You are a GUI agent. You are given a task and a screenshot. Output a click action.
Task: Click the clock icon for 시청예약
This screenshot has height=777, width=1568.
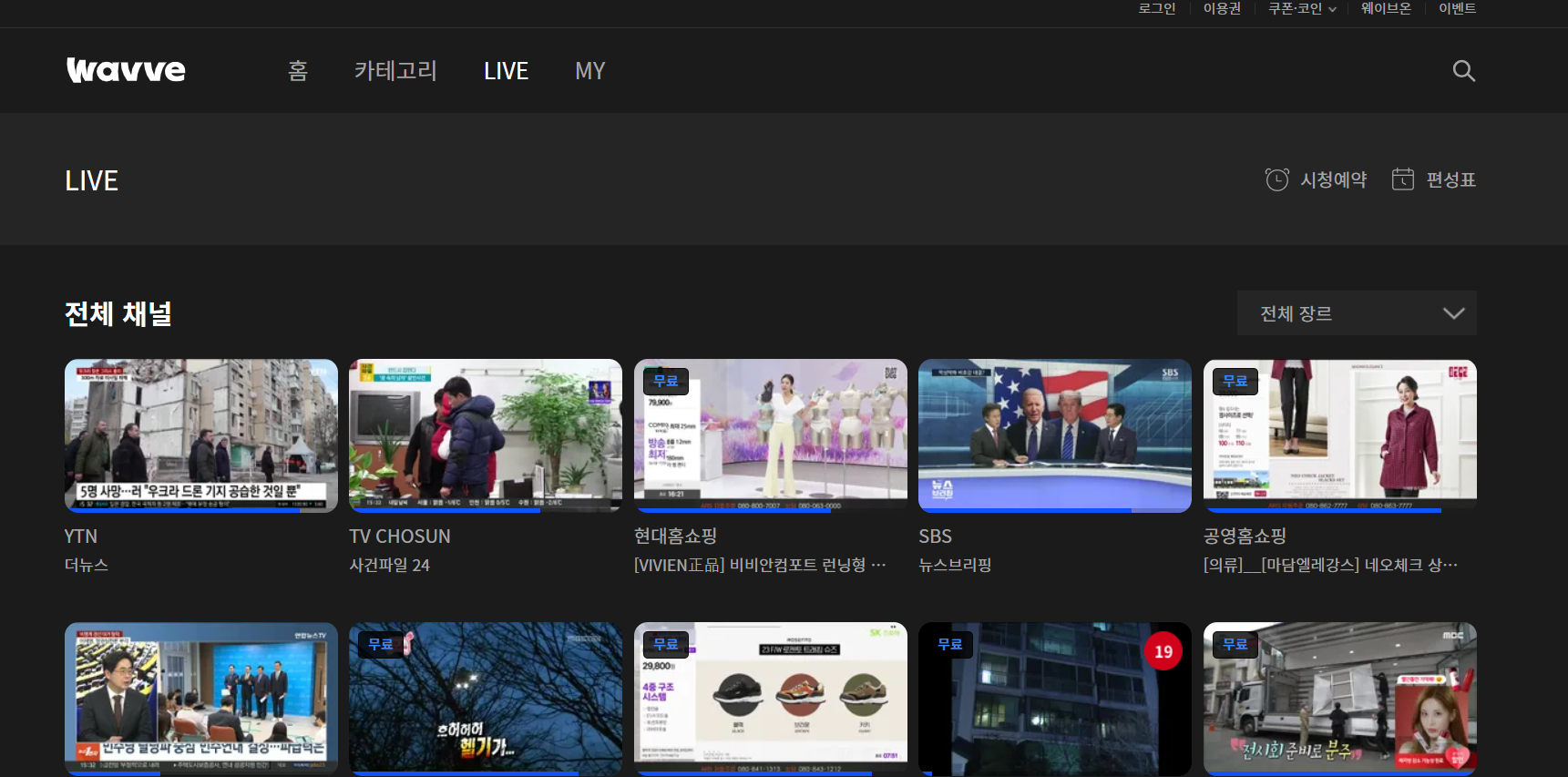coord(1276,179)
